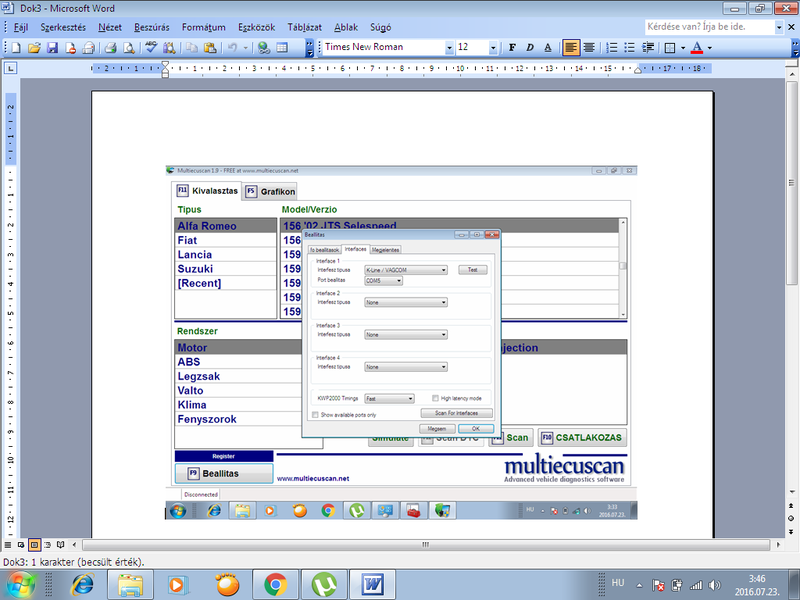This screenshot has height=600, width=800.
Task: Switch to Reading Layout view
Action: tap(61, 545)
